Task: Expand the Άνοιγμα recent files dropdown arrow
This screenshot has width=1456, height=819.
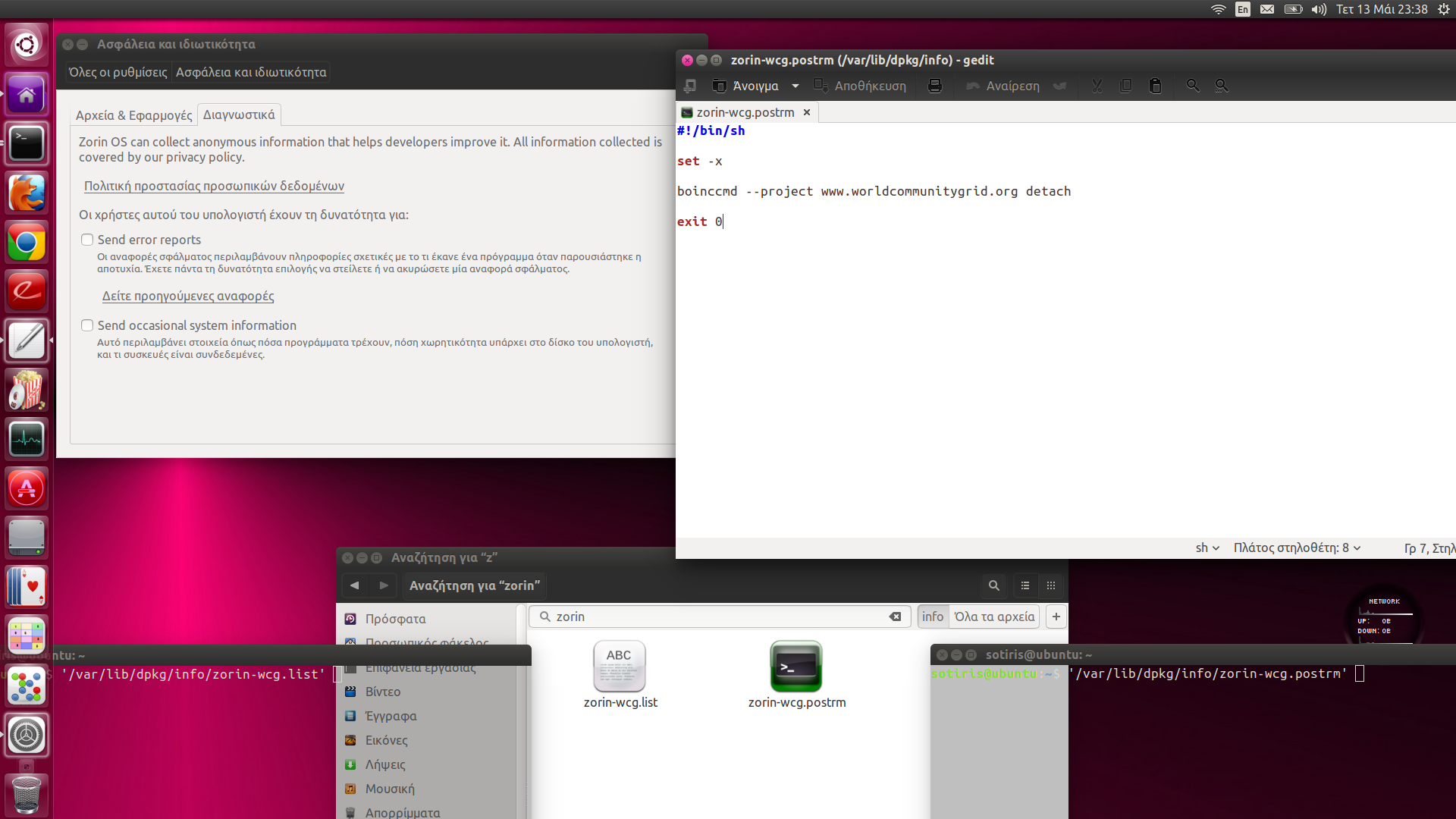Action: (x=795, y=86)
